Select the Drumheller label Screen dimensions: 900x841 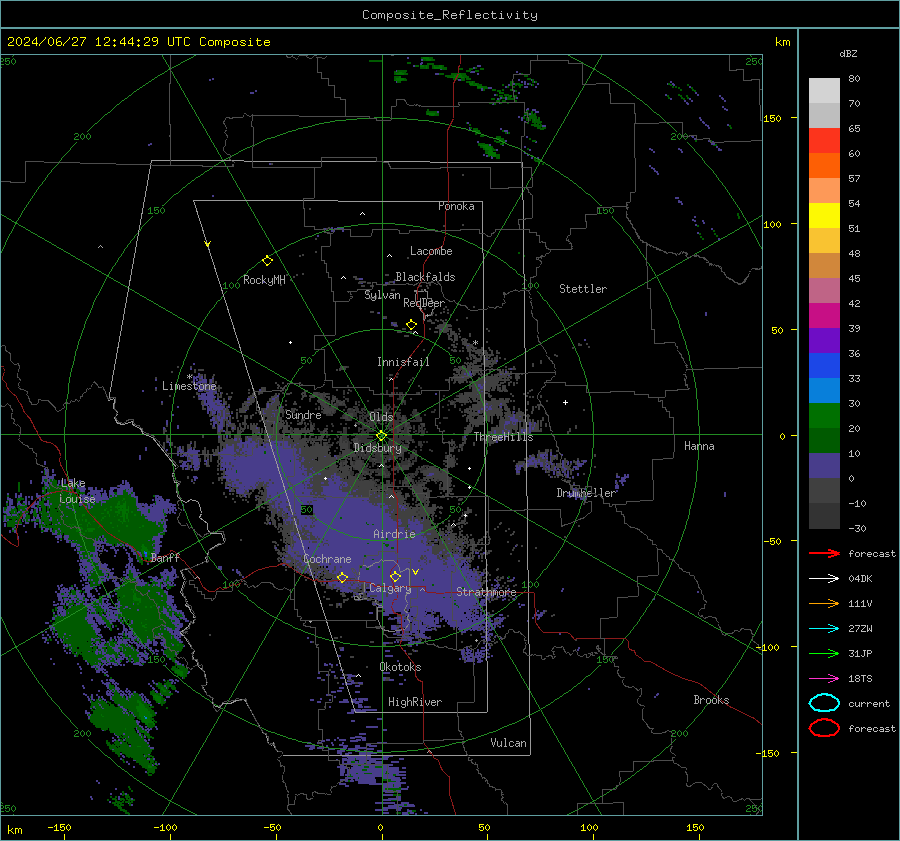[x=586, y=493]
